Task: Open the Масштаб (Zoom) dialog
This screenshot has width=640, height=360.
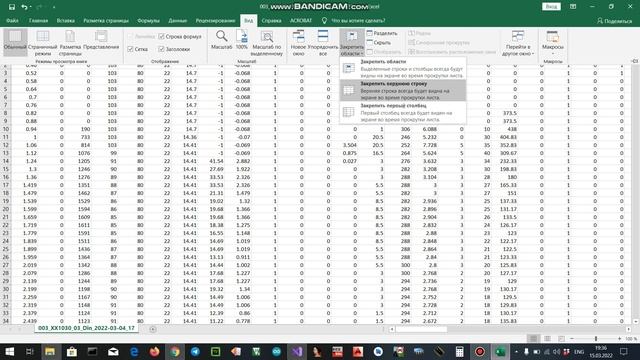Action: [x=222, y=40]
